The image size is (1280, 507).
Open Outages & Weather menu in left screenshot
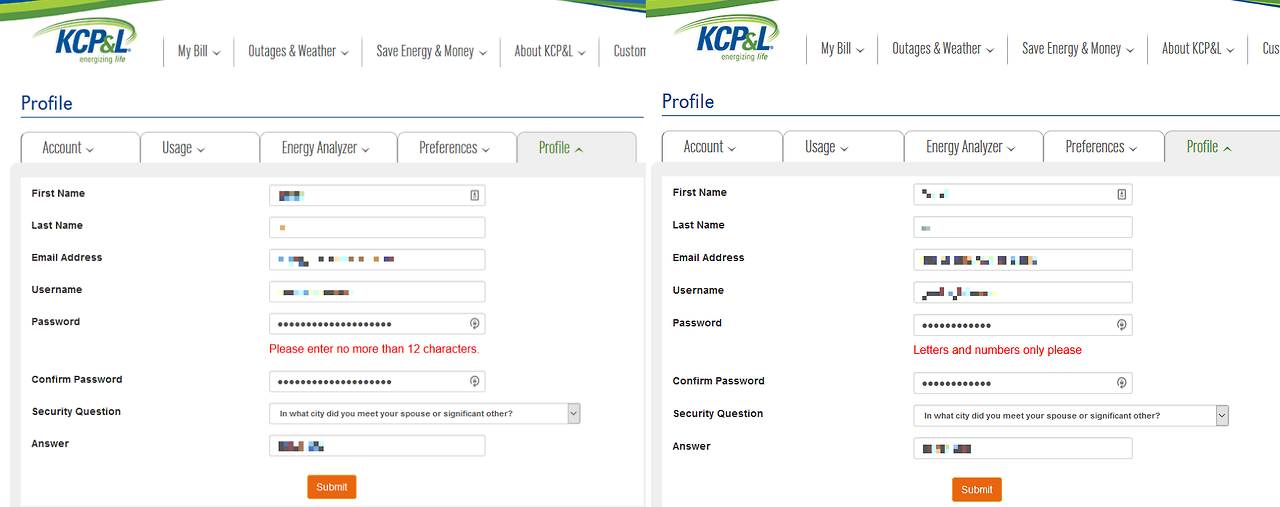(298, 51)
